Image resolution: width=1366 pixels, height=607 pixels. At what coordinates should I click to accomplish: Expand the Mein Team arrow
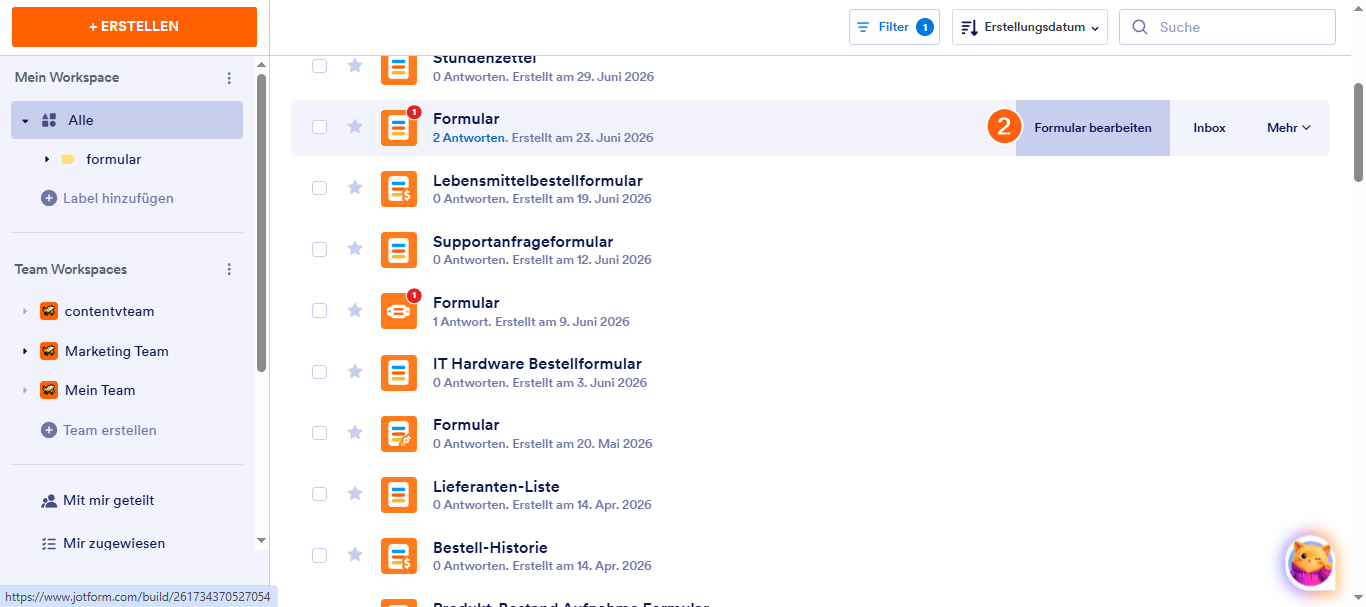25,390
